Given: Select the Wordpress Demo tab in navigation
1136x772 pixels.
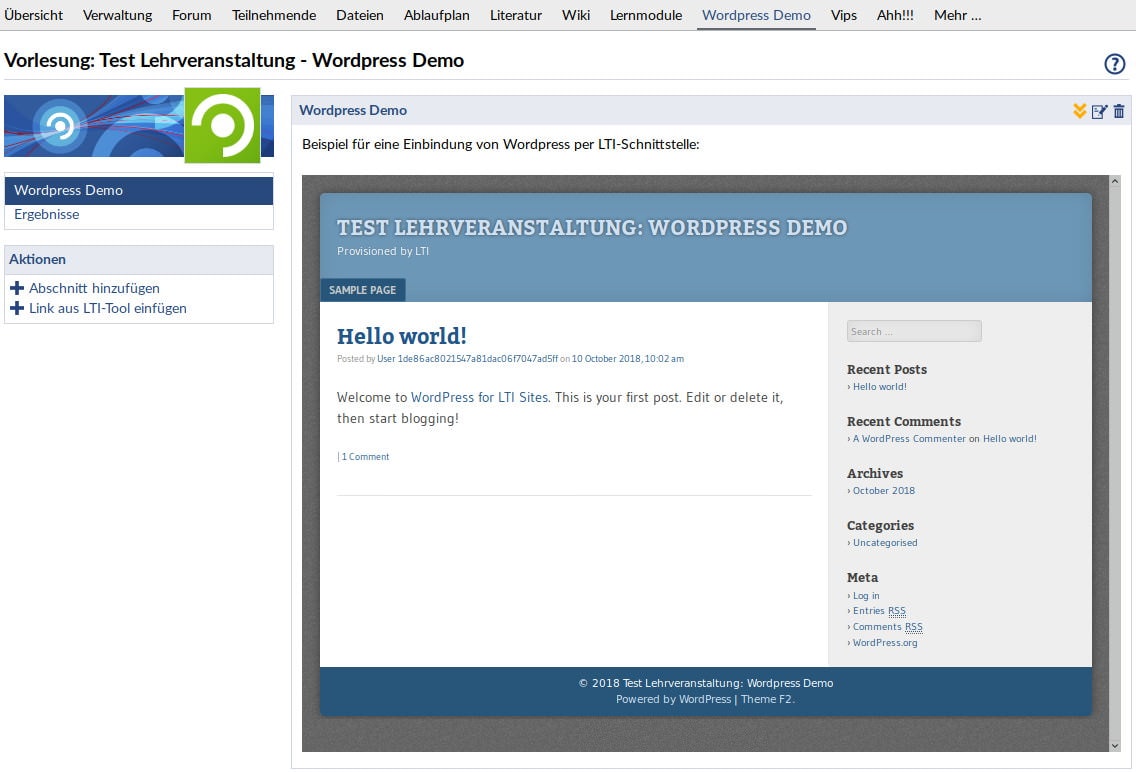Looking at the screenshot, I should pos(756,15).
